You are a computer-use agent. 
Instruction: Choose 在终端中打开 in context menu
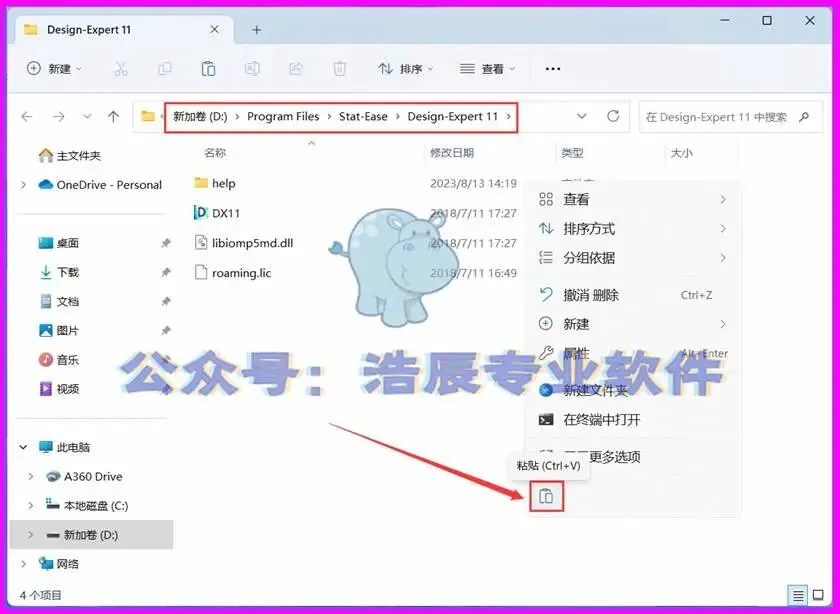633,420
